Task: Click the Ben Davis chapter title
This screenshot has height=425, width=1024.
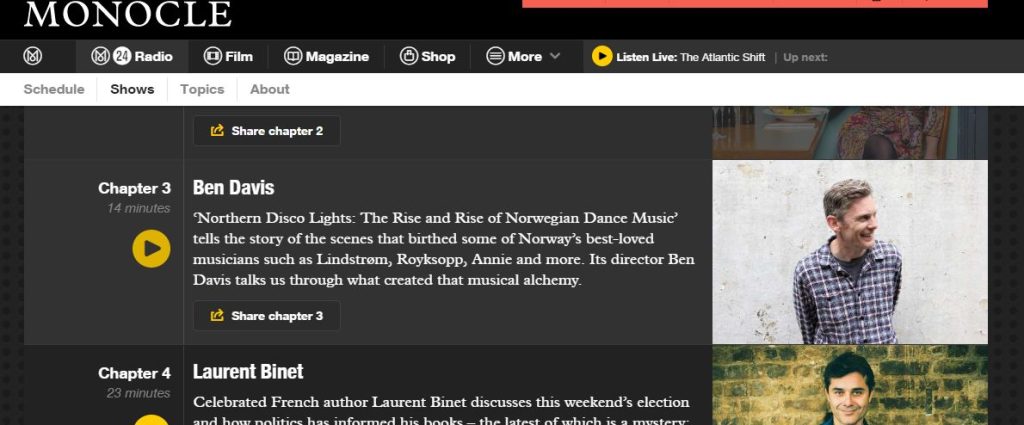Action: pyautogui.click(x=233, y=188)
